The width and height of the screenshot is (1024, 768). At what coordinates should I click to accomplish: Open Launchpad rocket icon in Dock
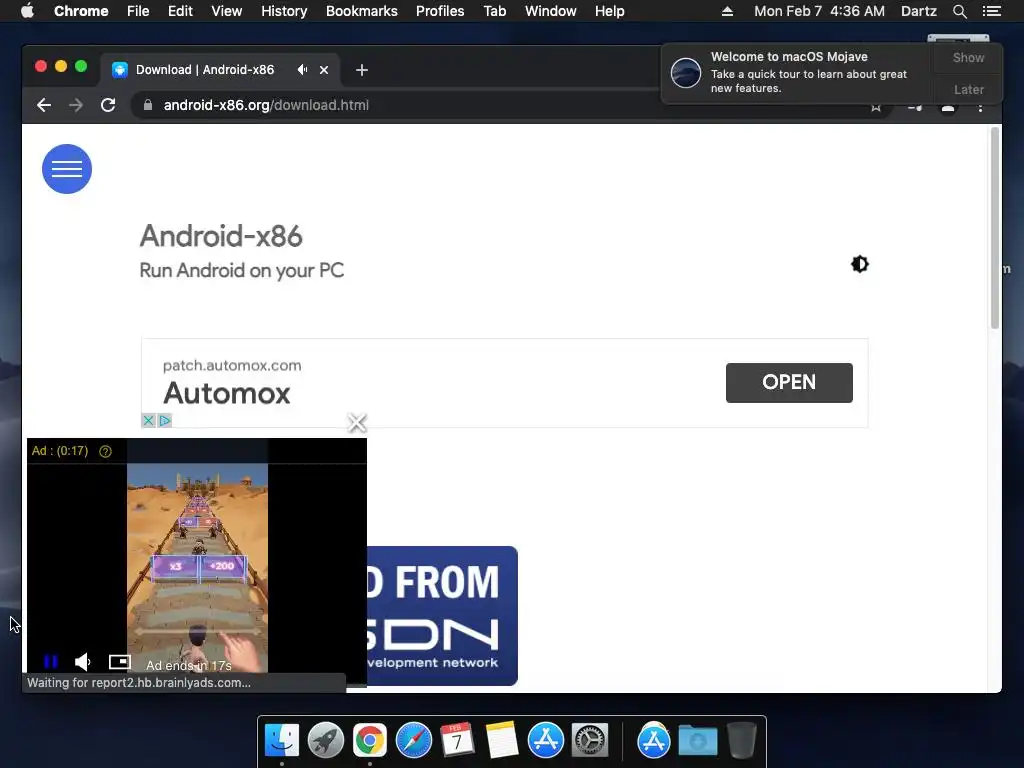click(x=326, y=740)
